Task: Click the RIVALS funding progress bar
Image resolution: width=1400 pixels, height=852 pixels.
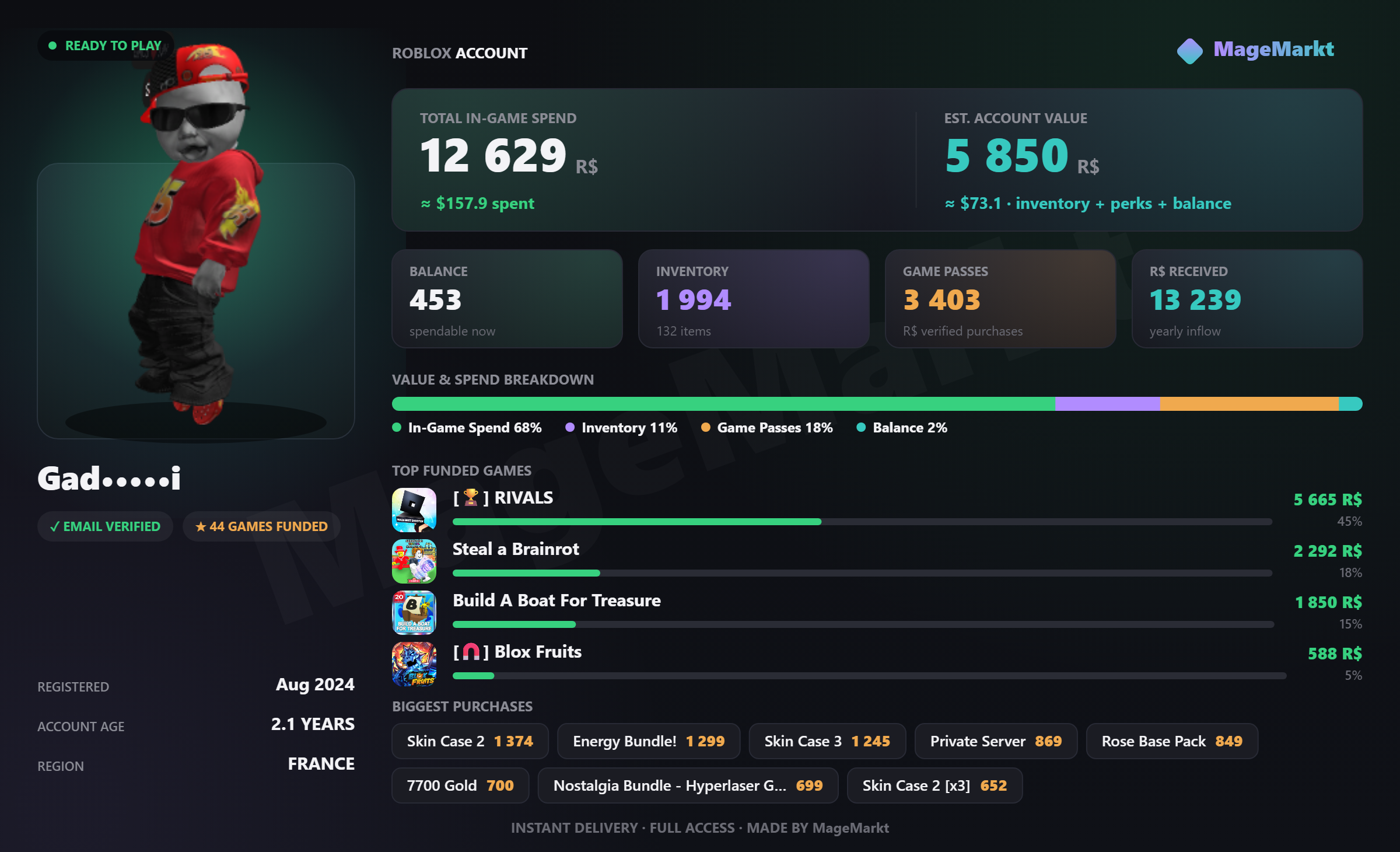Action: (x=862, y=522)
